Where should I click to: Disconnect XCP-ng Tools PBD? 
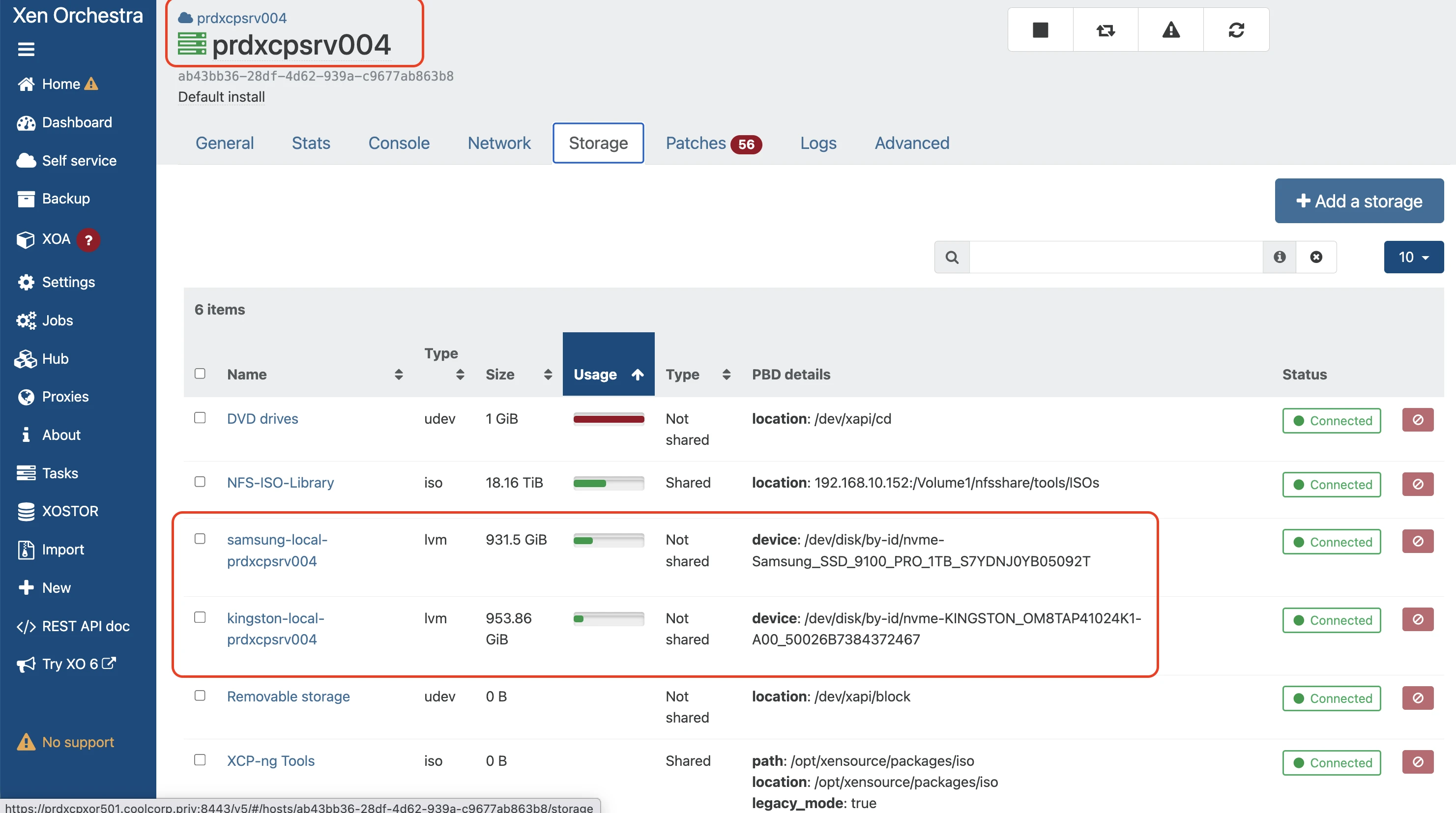1418,761
